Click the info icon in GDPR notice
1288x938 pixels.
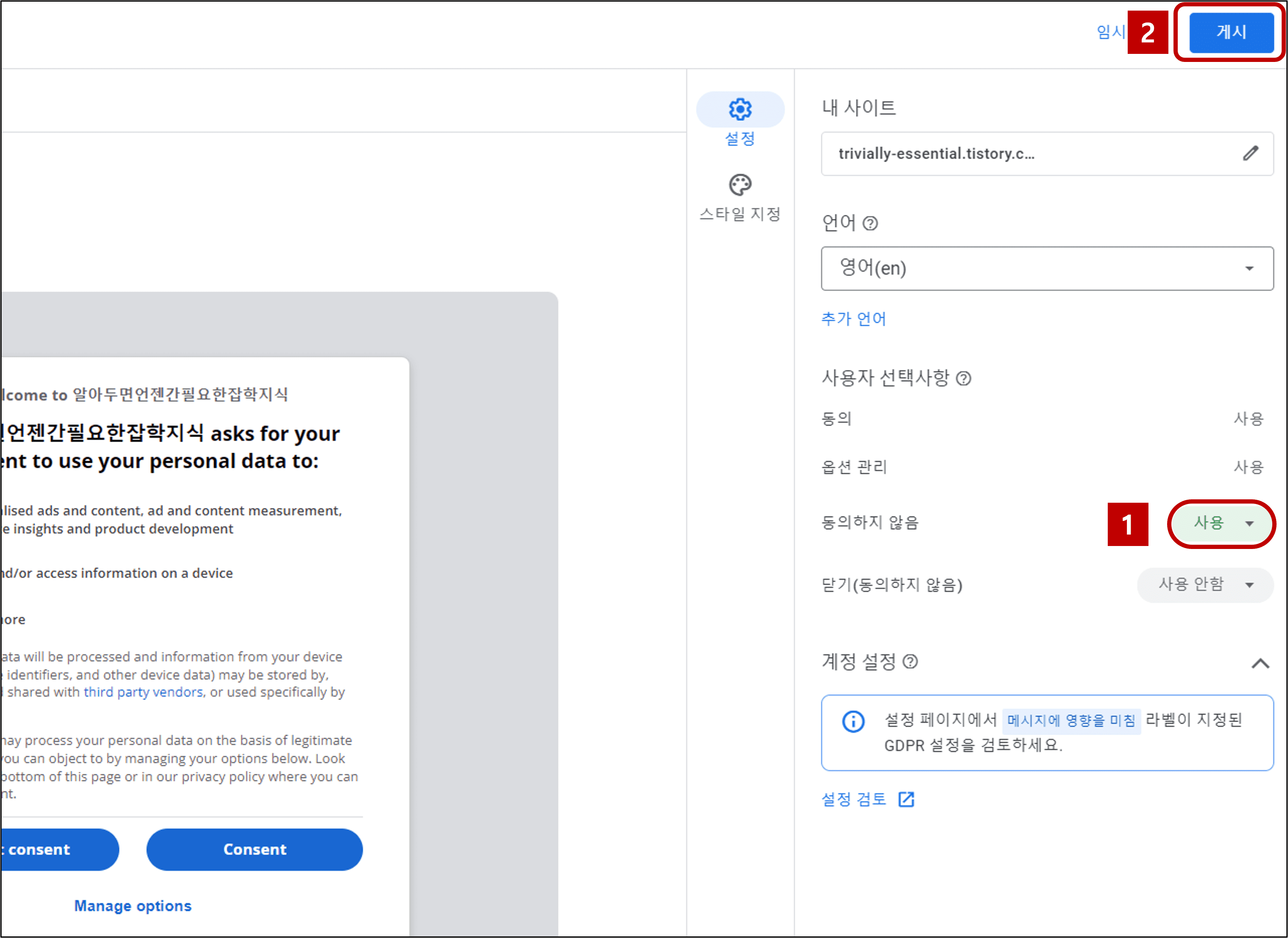point(853,722)
